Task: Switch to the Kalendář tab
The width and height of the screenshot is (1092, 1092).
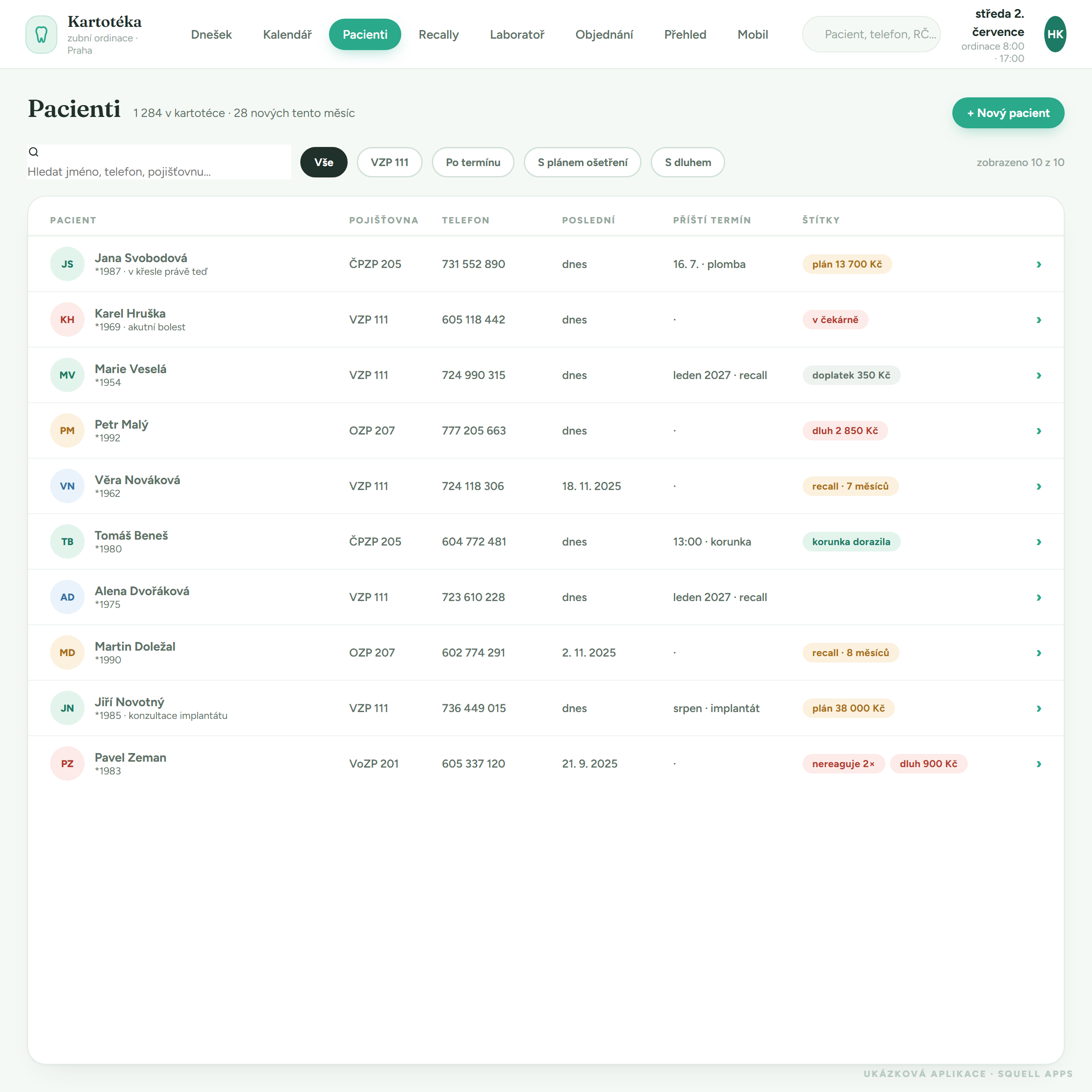Action: [287, 35]
